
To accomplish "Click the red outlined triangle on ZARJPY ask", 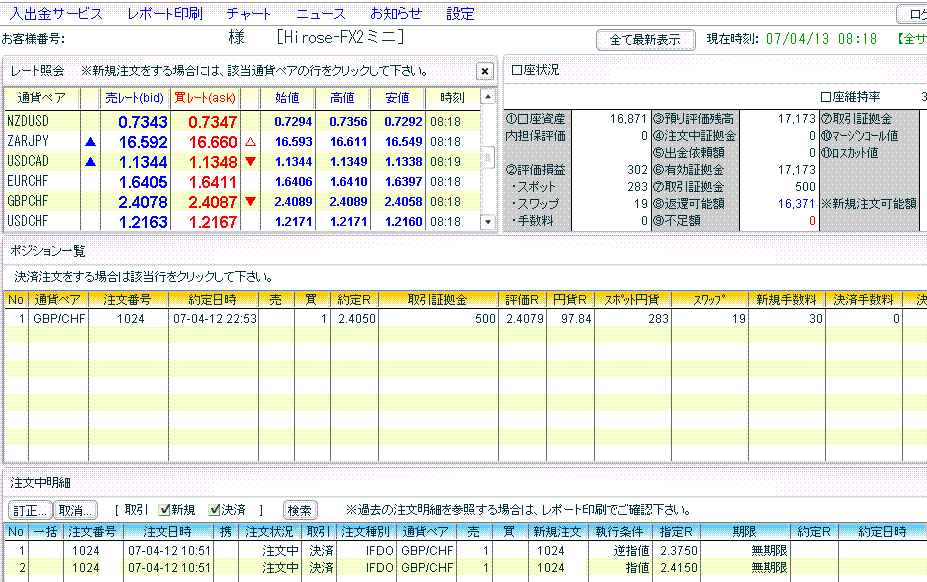I will 250,142.
